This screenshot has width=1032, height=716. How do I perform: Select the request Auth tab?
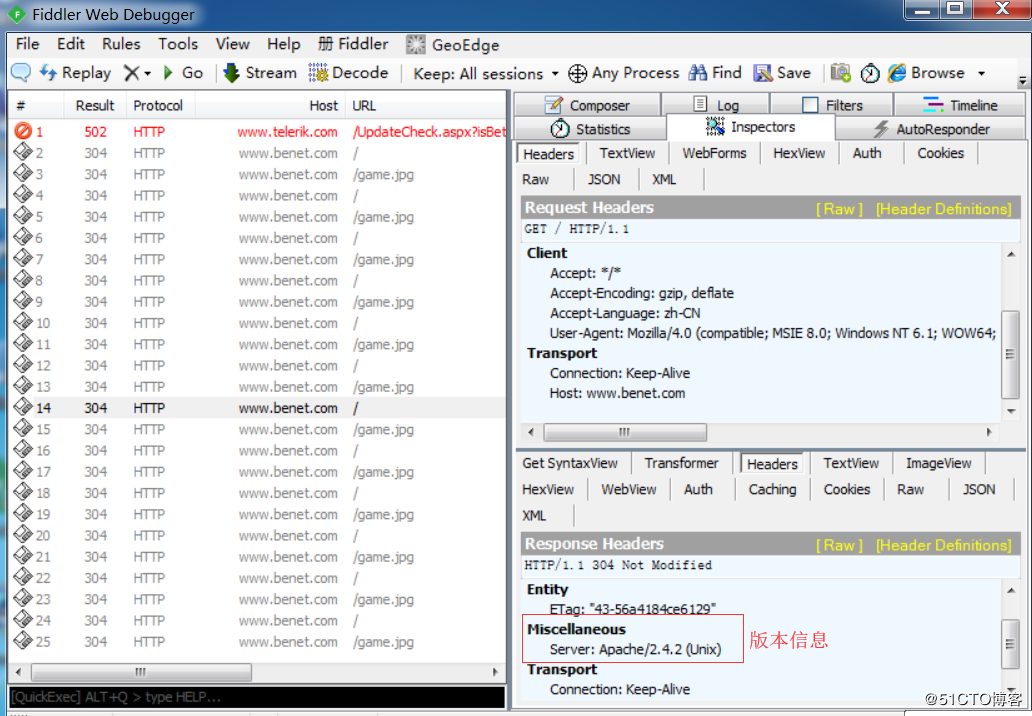(x=867, y=153)
